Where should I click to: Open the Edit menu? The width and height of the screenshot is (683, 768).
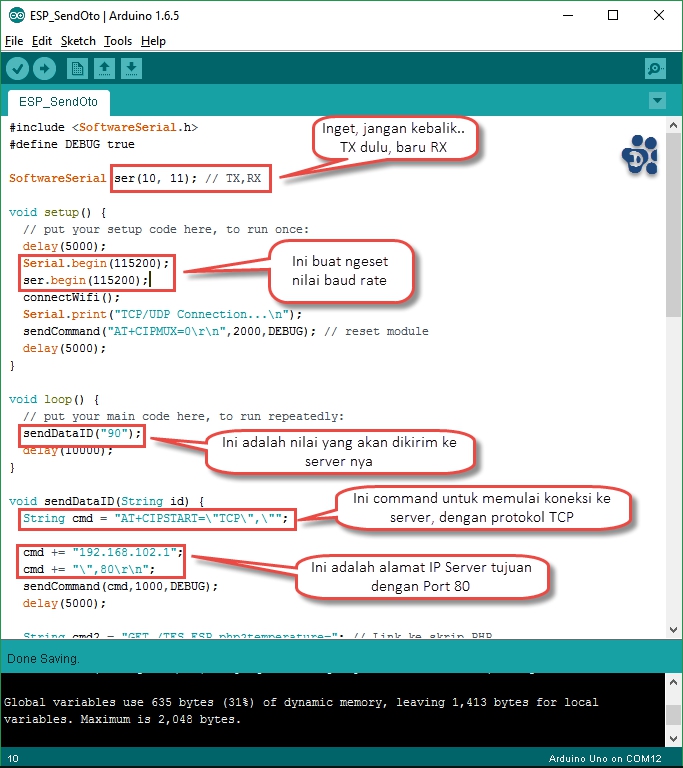pyautogui.click(x=42, y=41)
